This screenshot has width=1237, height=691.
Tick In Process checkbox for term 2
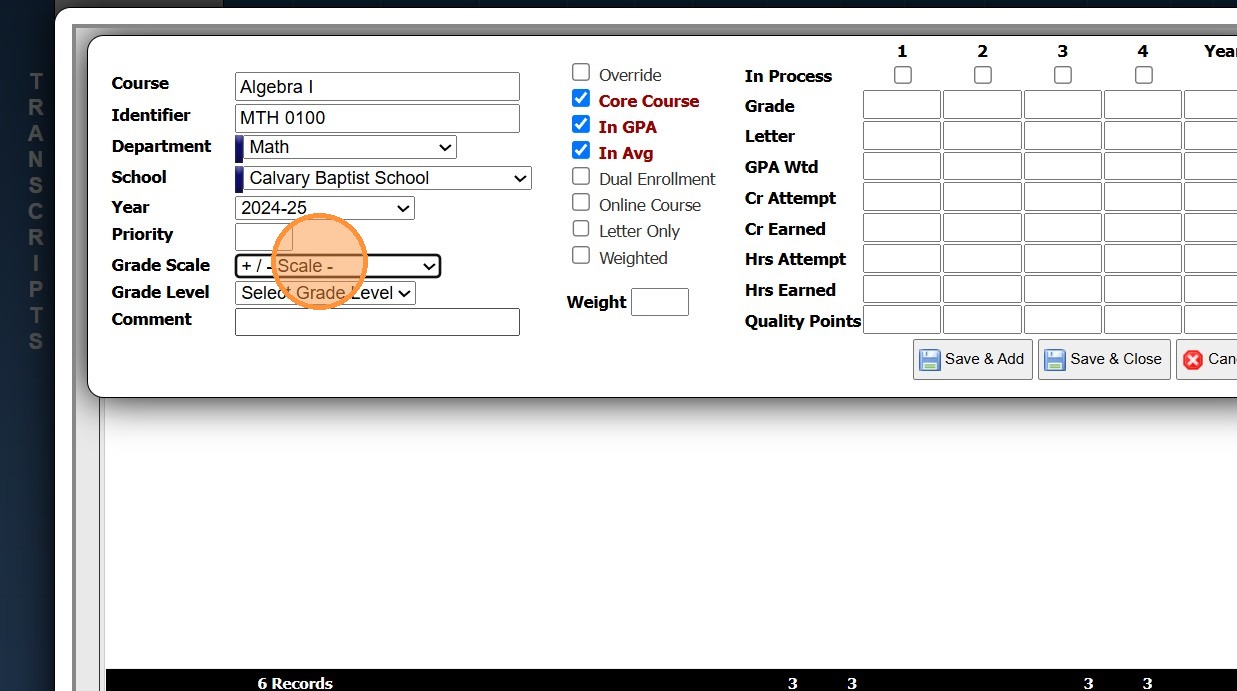click(983, 75)
